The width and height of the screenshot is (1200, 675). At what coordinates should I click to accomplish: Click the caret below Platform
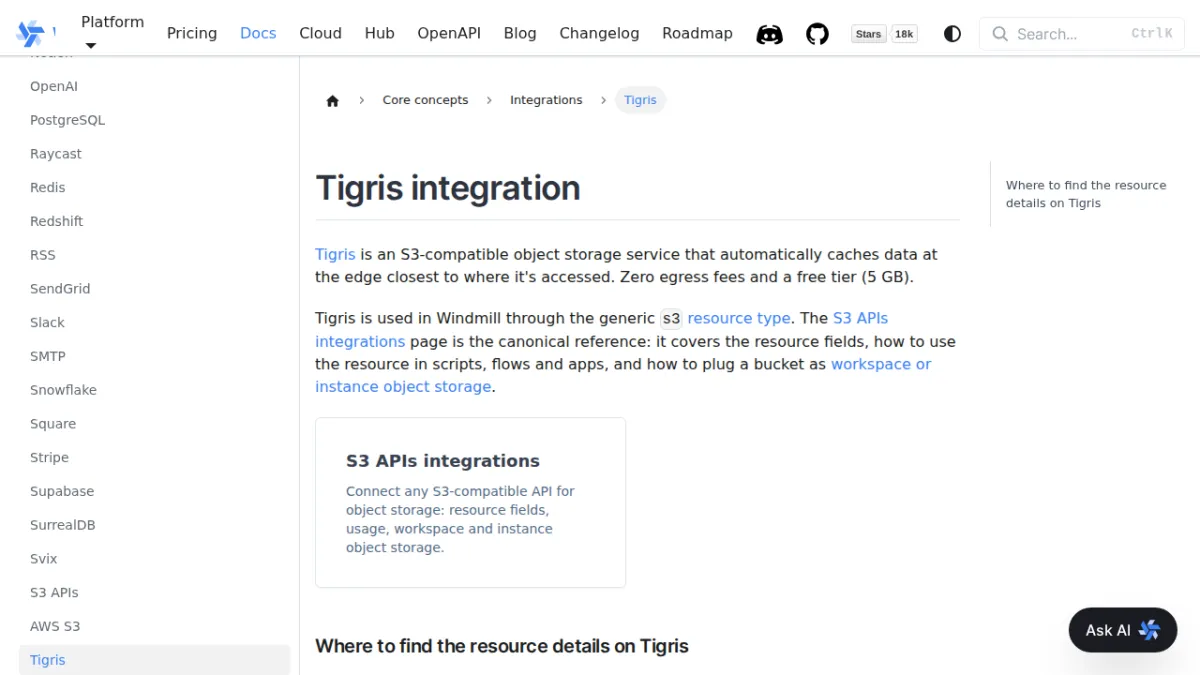[91, 46]
